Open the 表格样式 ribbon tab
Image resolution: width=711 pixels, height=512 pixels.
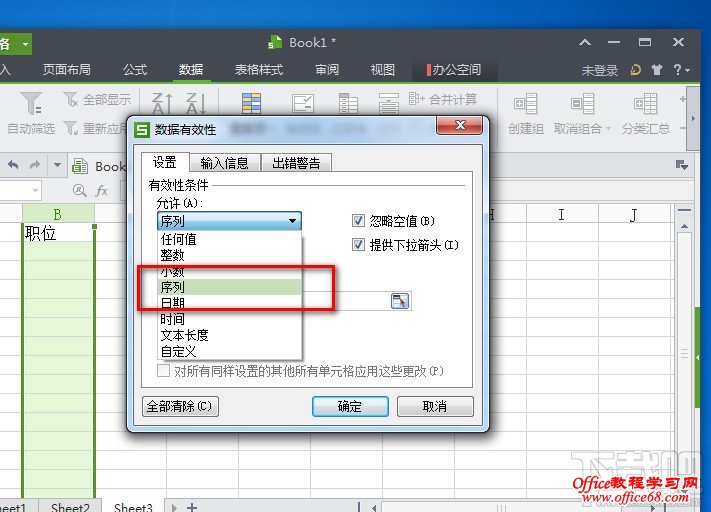(x=258, y=69)
